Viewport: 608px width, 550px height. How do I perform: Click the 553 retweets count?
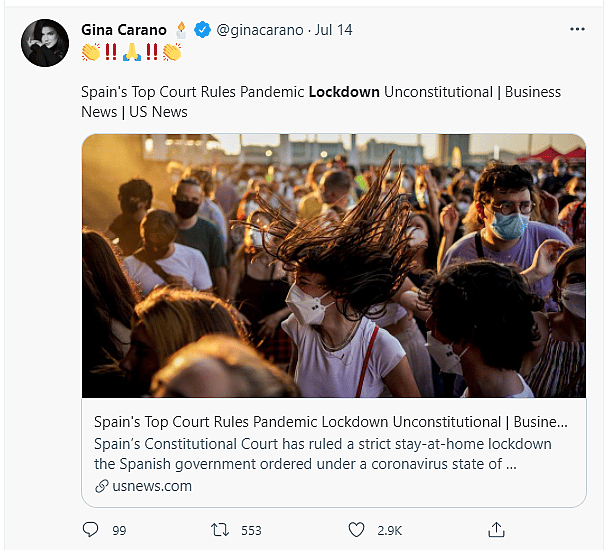[254, 530]
